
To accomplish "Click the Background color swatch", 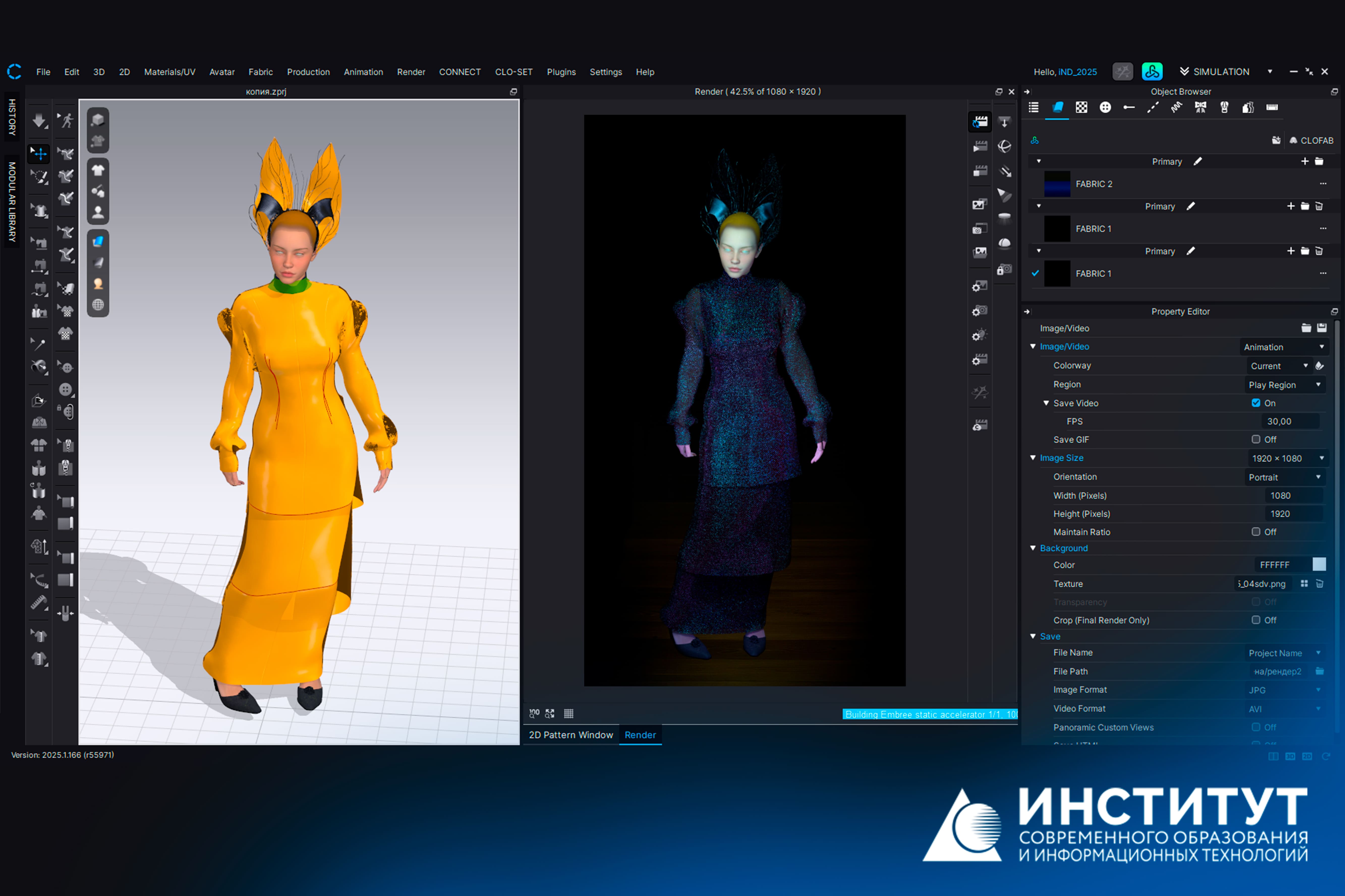I will pos(1319,564).
